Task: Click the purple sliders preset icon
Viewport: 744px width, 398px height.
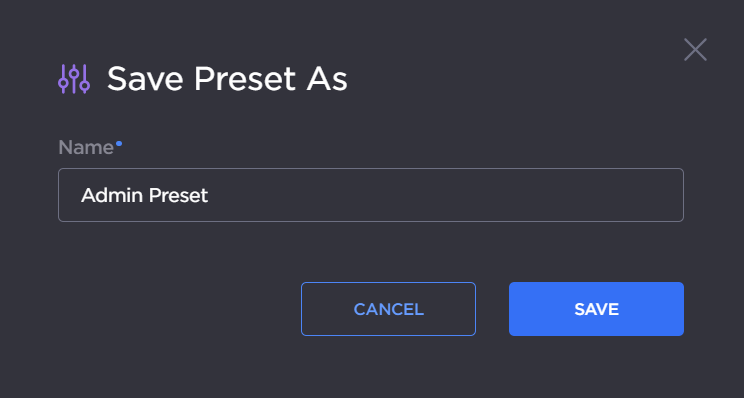Action: pyautogui.click(x=74, y=79)
